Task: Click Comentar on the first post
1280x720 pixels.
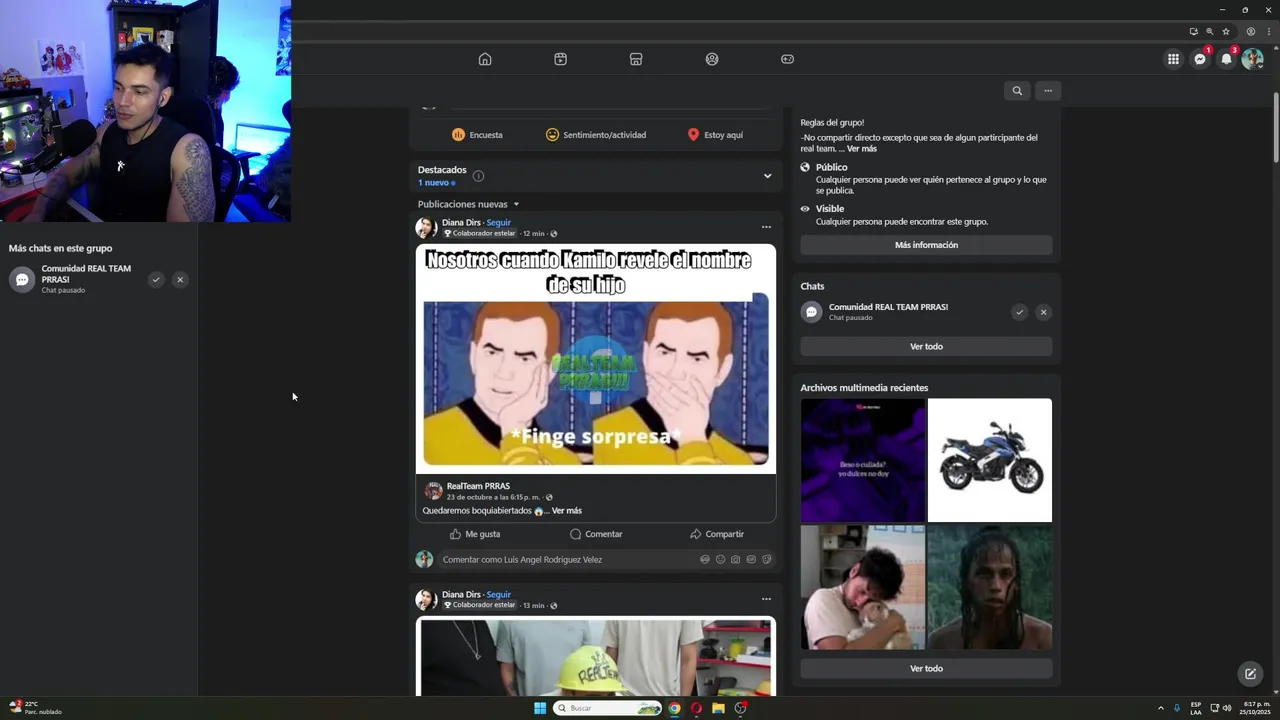Action: pyautogui.click(x=596, y=534)
